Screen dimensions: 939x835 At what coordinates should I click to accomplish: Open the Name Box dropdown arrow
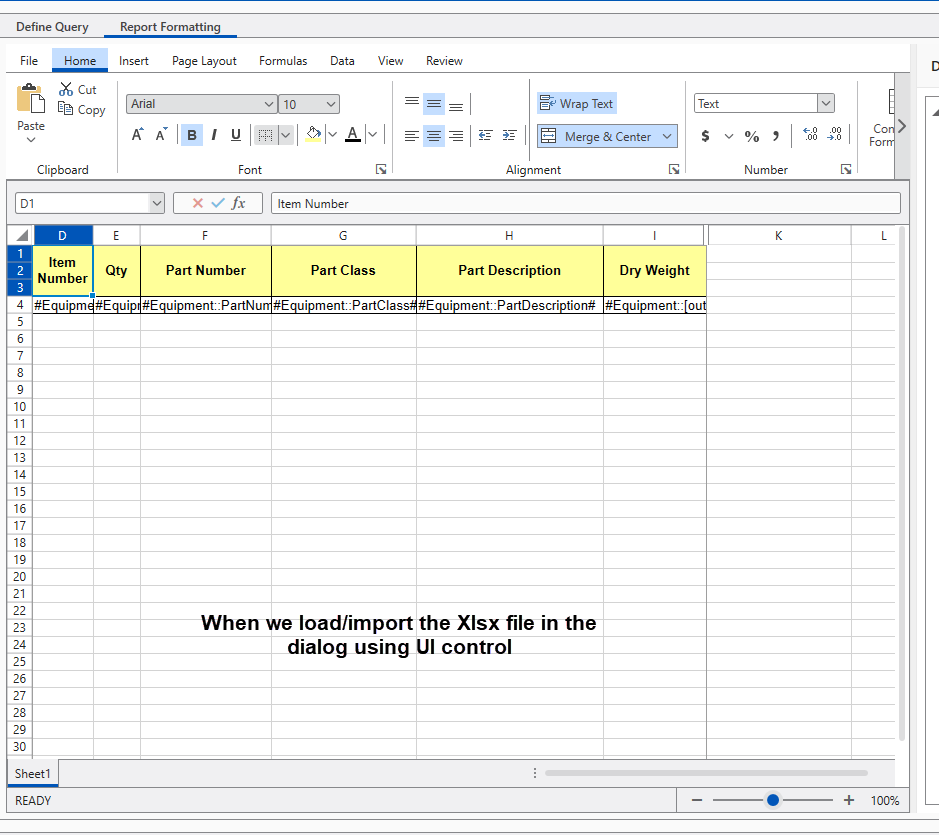156,203
